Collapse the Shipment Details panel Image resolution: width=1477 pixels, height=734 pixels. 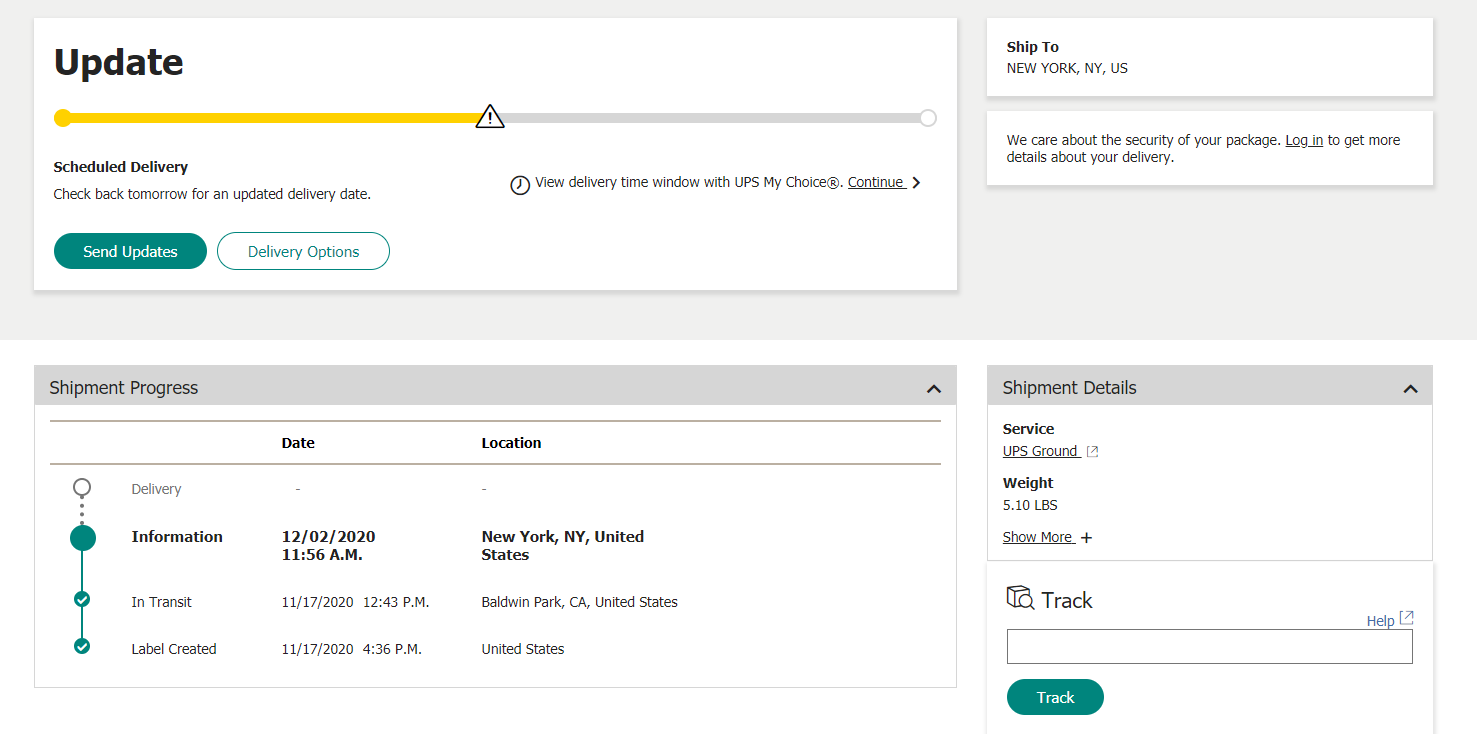1411,388
